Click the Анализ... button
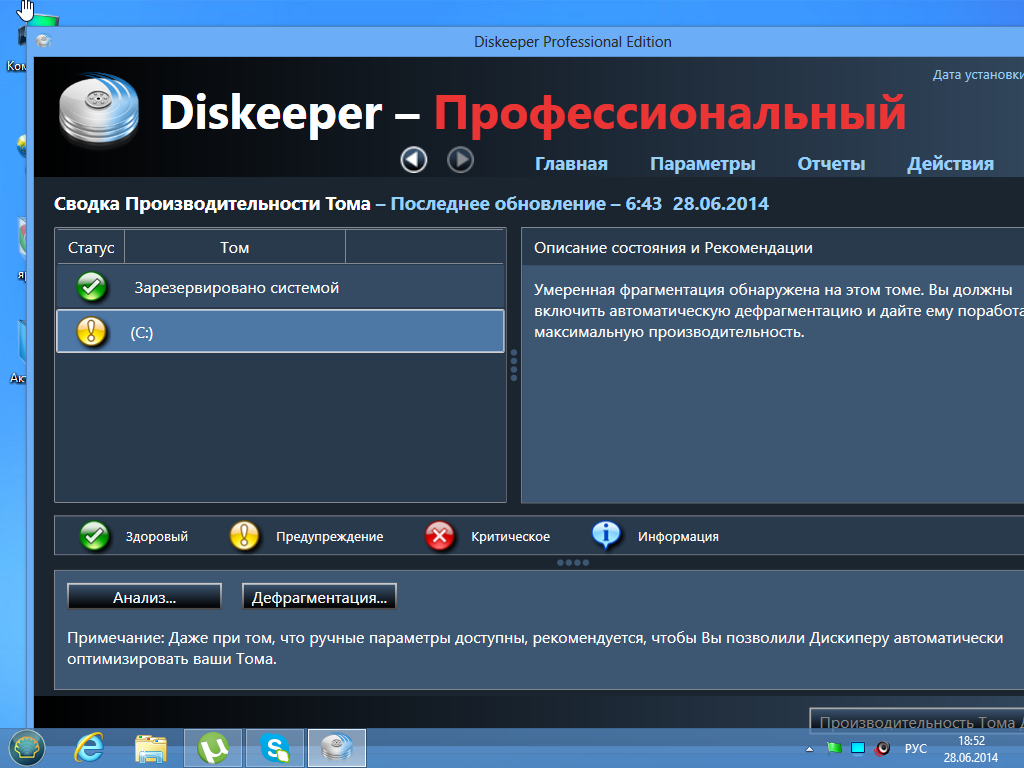This screenshot has height=768, width=1024. click(144, 597)
